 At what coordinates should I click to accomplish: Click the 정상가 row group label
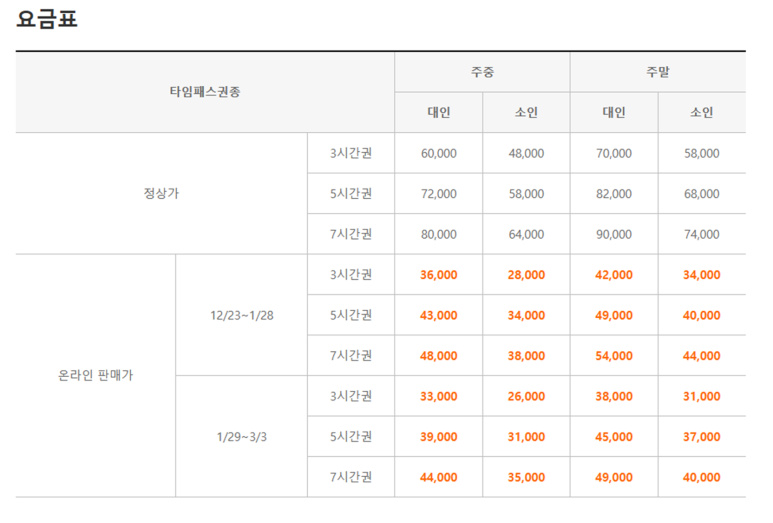[161, 193]
